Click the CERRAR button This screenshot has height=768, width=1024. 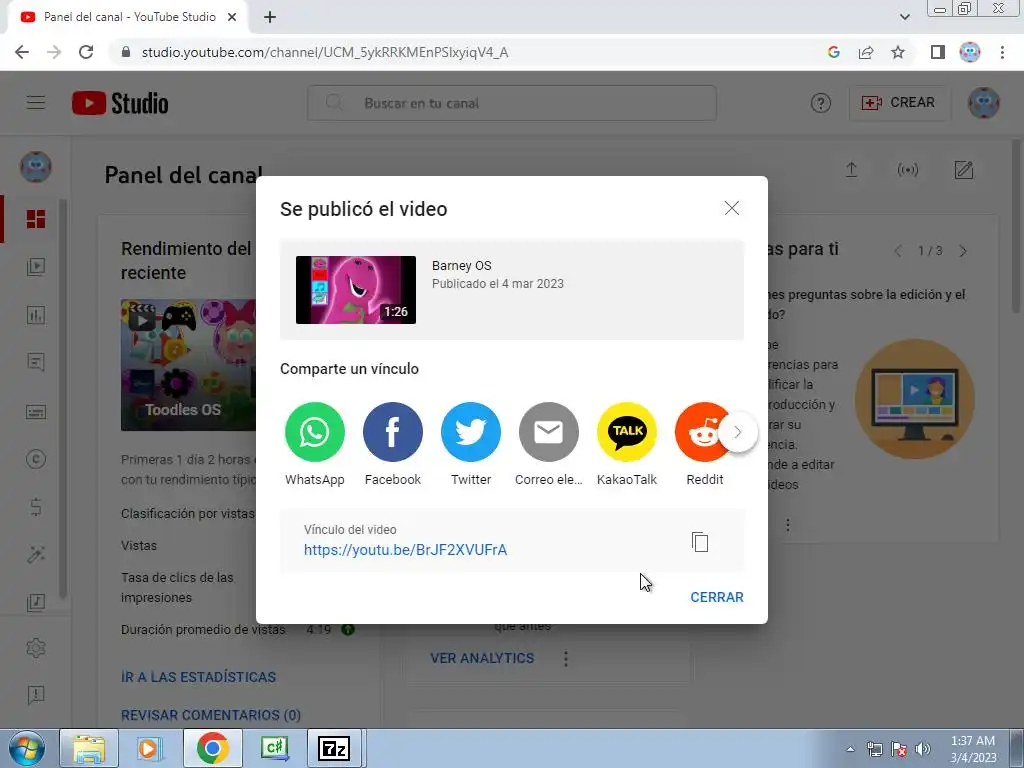click(x=716, y=597)
